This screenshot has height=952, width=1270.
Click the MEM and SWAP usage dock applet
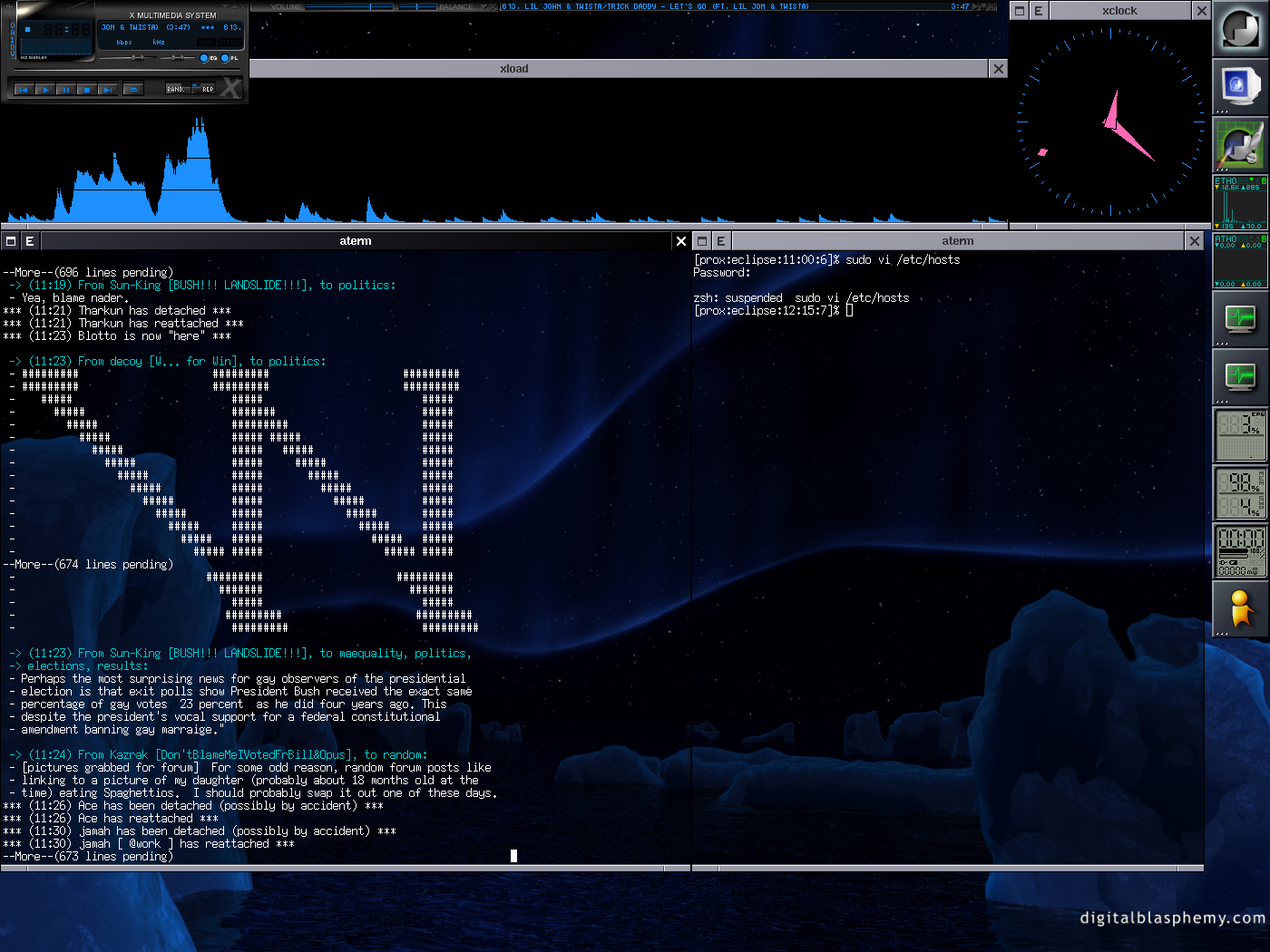tap(1241, 493)
